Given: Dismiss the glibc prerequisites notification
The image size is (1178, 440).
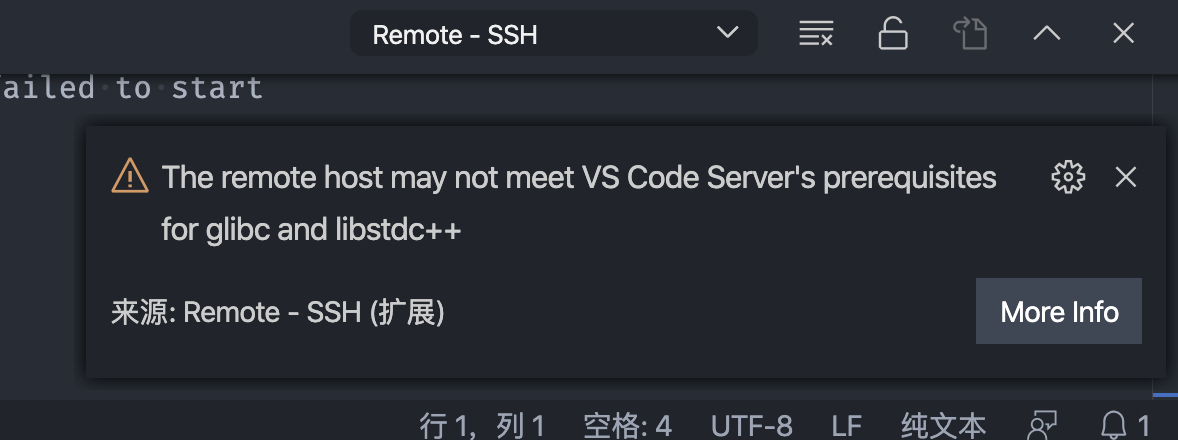Looking at the screenshot, I should pyautogui.click(x=1125, y=177).
